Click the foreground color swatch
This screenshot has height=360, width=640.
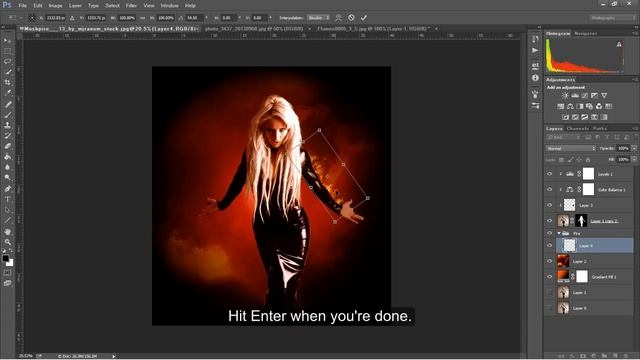click(x=5, y=259)
